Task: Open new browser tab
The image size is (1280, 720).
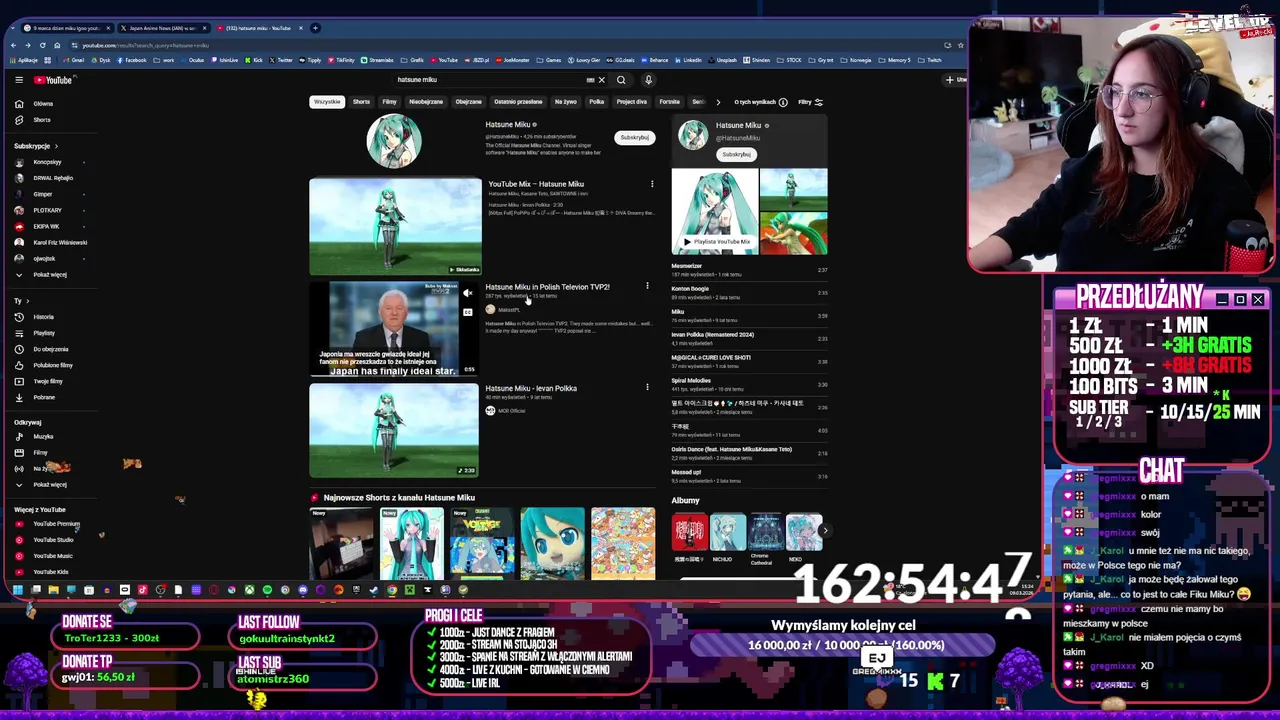Action: pyautogui.click(x=315, y=28)
